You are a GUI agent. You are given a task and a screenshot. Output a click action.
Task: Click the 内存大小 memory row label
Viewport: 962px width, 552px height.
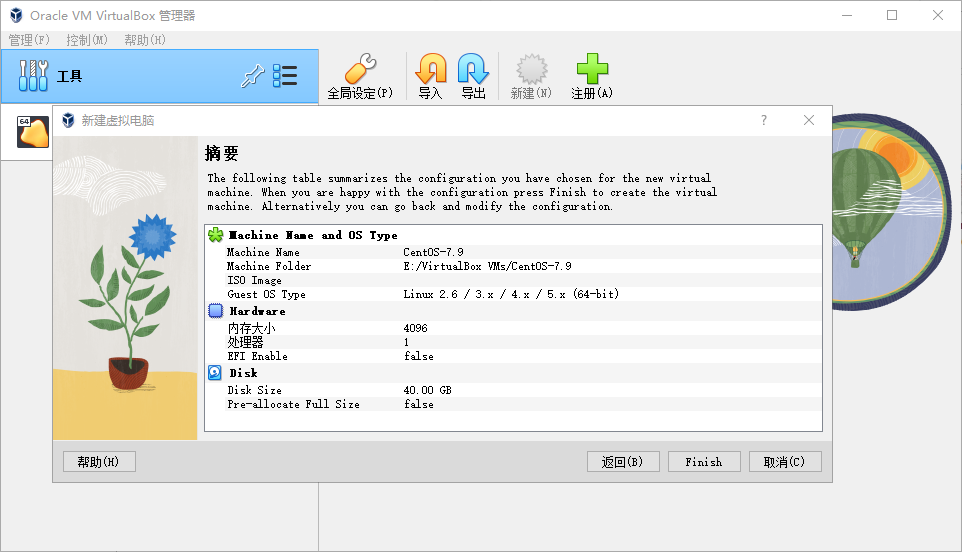[252, 328]
